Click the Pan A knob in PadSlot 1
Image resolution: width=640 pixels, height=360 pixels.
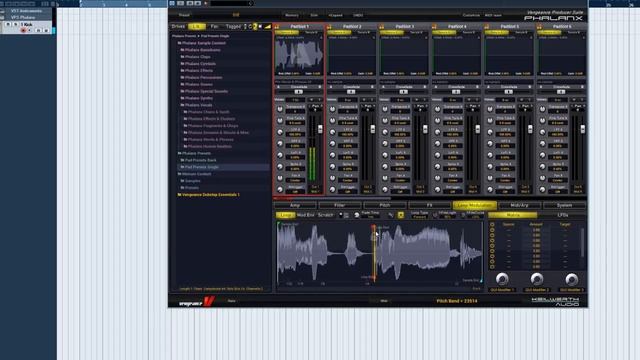(280, 178)
